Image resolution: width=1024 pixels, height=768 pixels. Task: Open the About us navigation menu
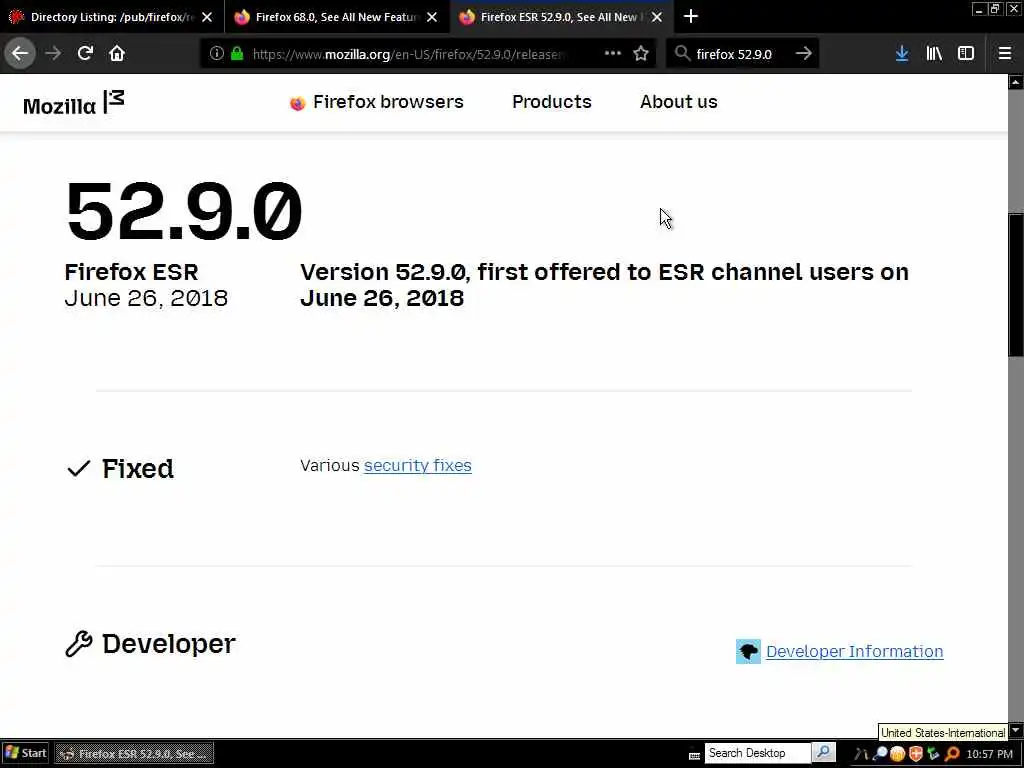tap(679, 102)
